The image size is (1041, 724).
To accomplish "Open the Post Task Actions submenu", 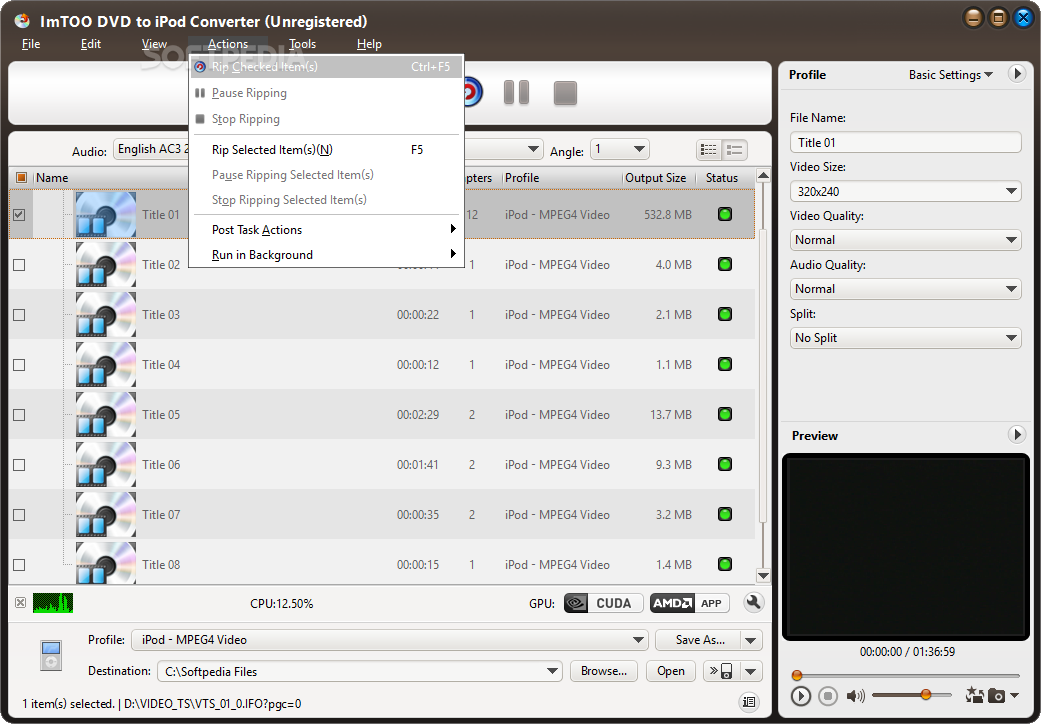I will click(325, 230).
